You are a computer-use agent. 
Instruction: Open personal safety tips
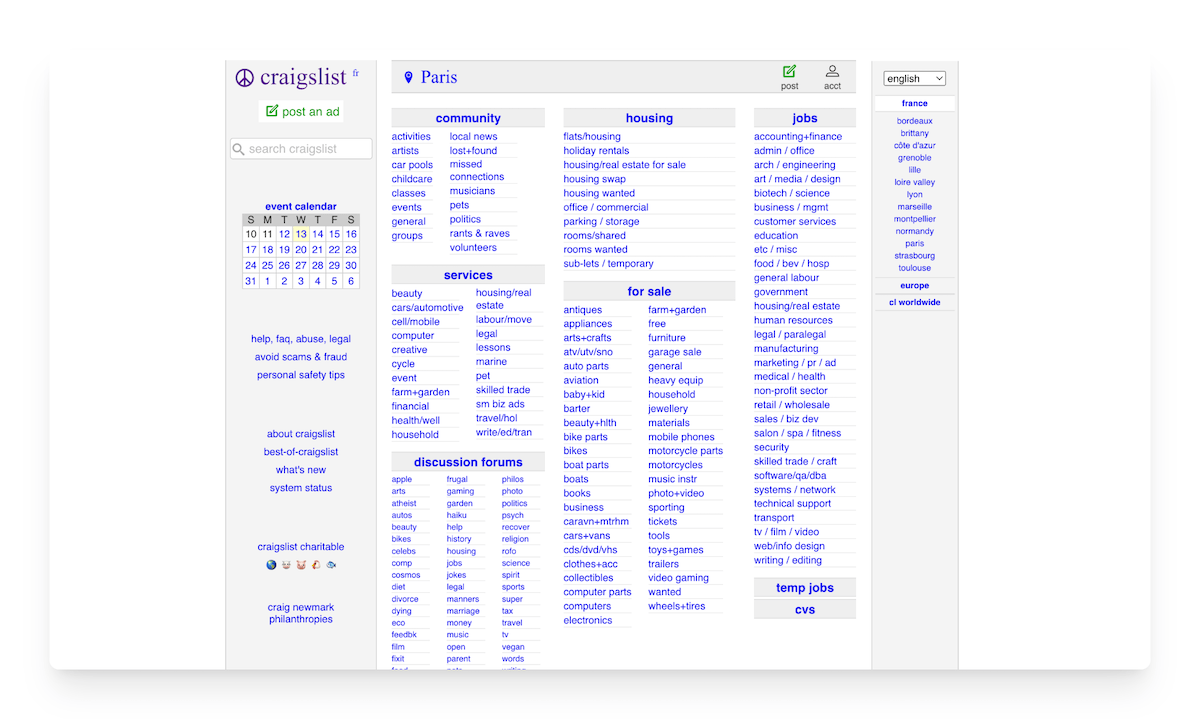[x=301, y=375]
